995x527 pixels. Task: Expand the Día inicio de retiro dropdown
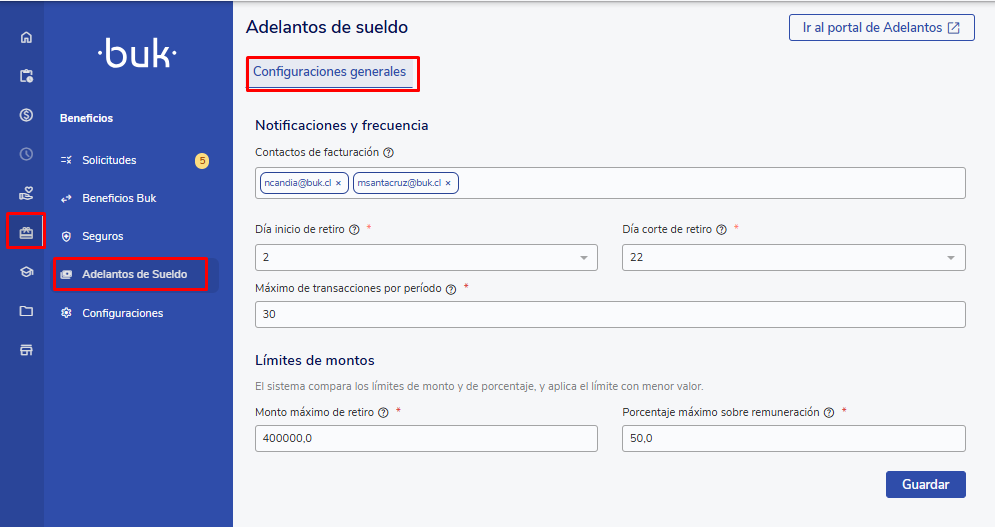pyautogui.click(x=427, y=258)
